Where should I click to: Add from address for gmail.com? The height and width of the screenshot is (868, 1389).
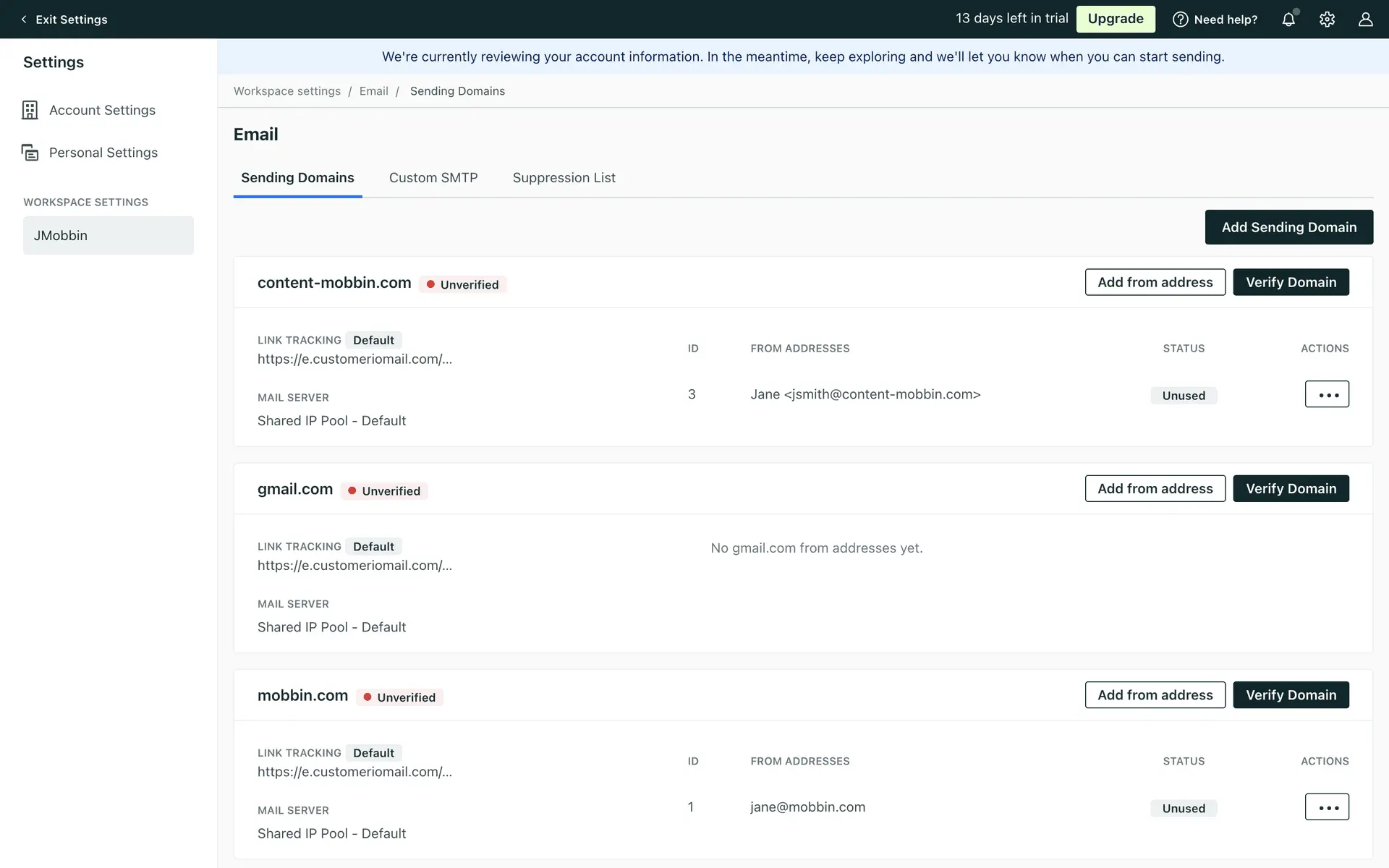(x=1155, y=488)
